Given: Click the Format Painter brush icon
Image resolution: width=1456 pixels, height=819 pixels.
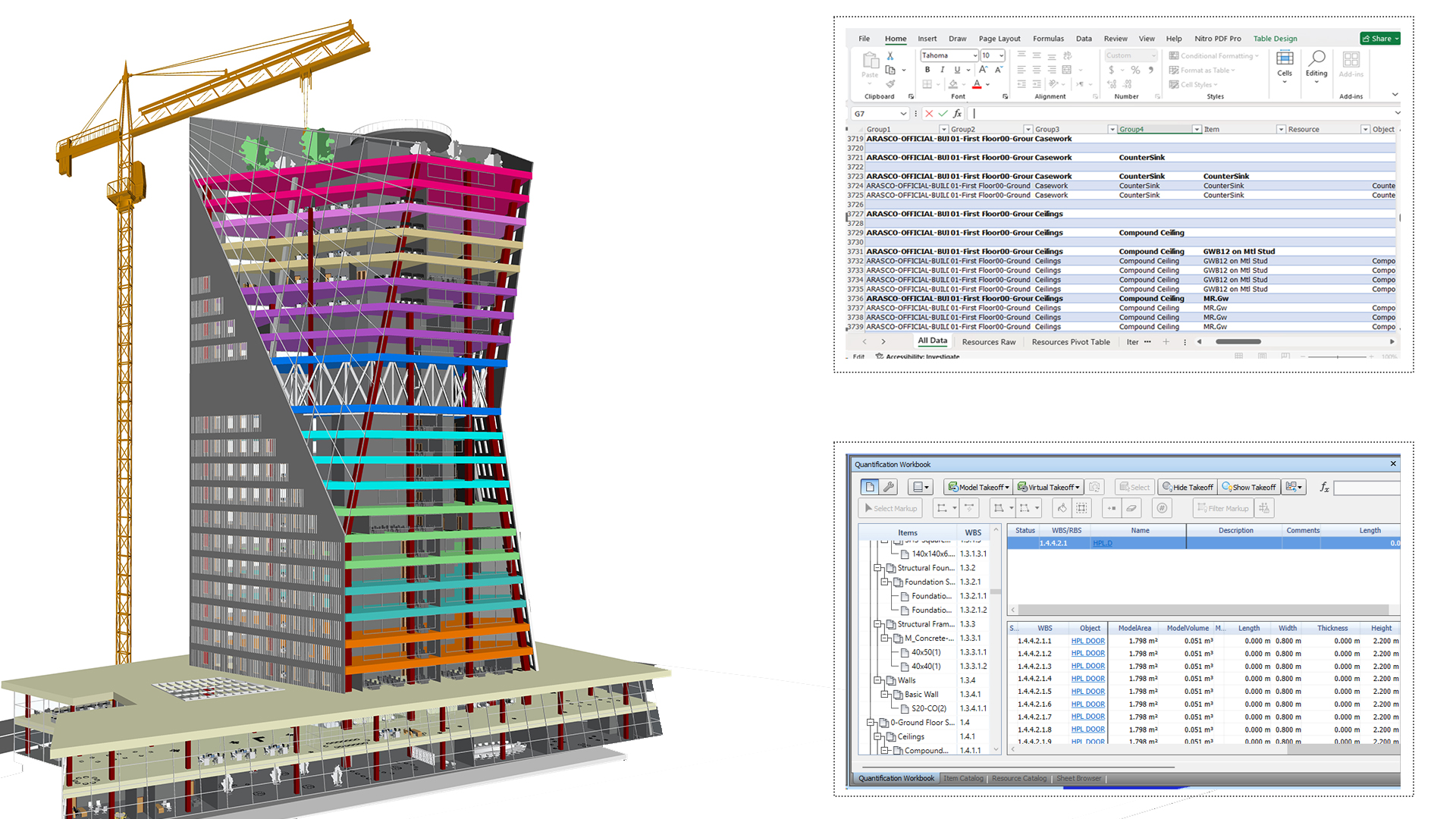Looking at the screenshot, I should 890,84.
